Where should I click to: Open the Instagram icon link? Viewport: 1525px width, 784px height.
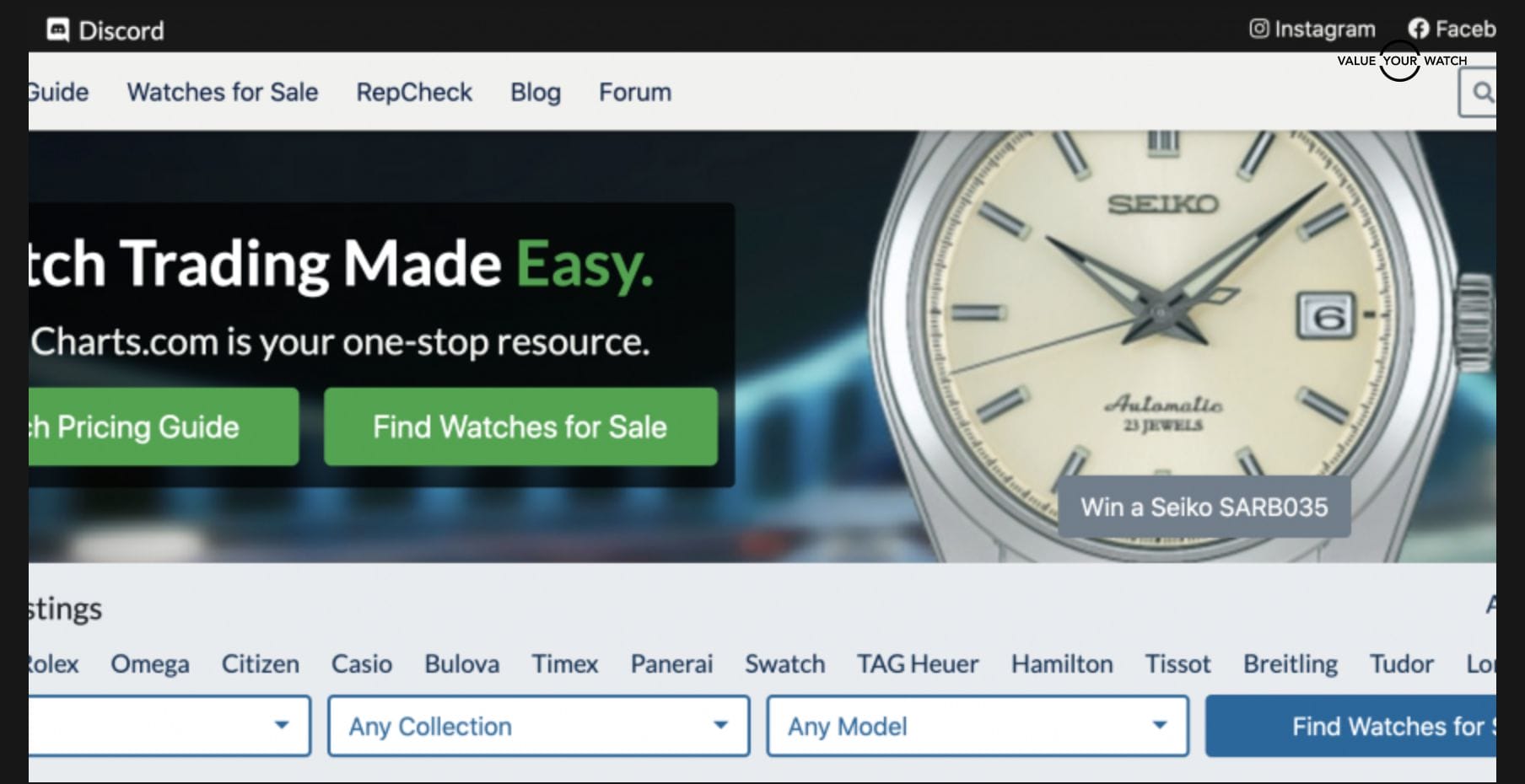(x=1258, y=29)
